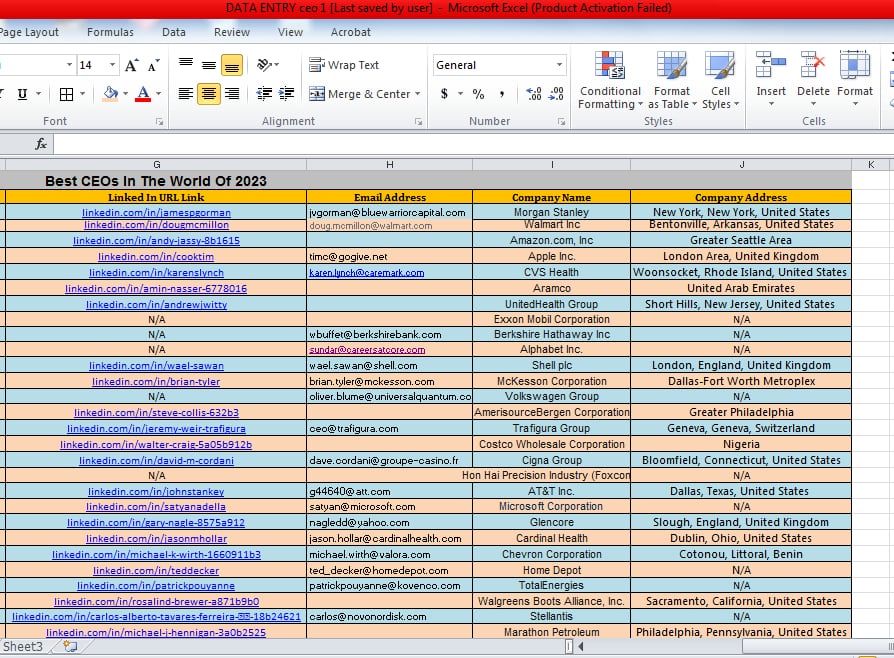
Task: Click the Increase Font Size icon
Action: coord(132,66)
